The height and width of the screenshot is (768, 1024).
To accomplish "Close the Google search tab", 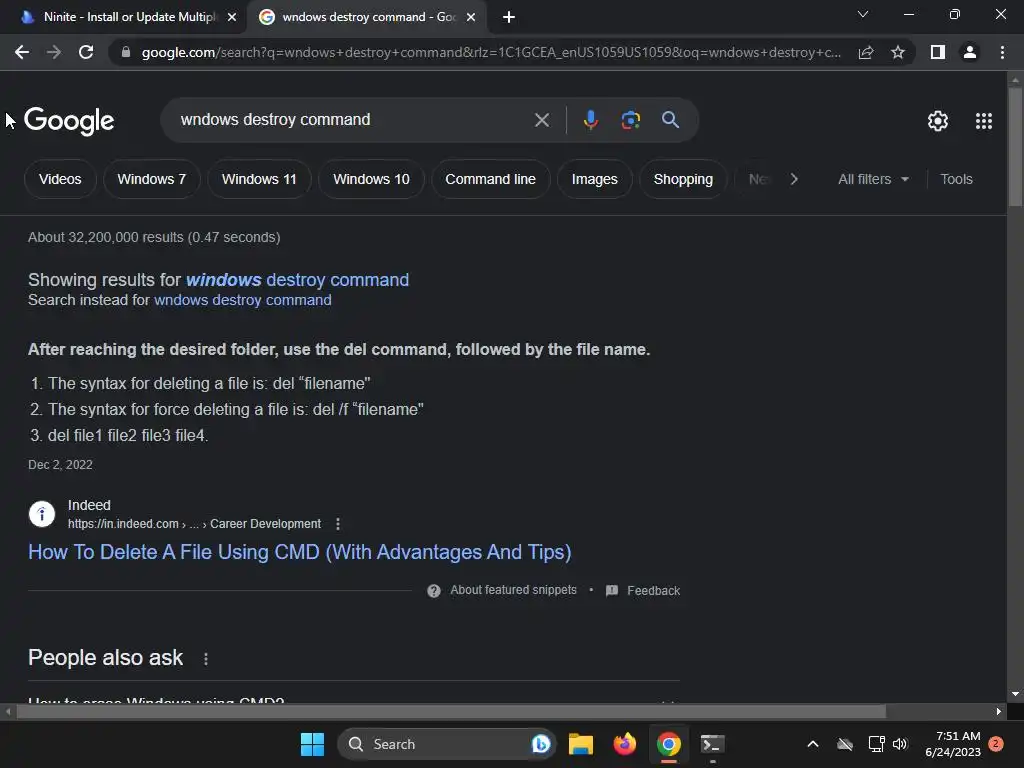I will (471, 17).
